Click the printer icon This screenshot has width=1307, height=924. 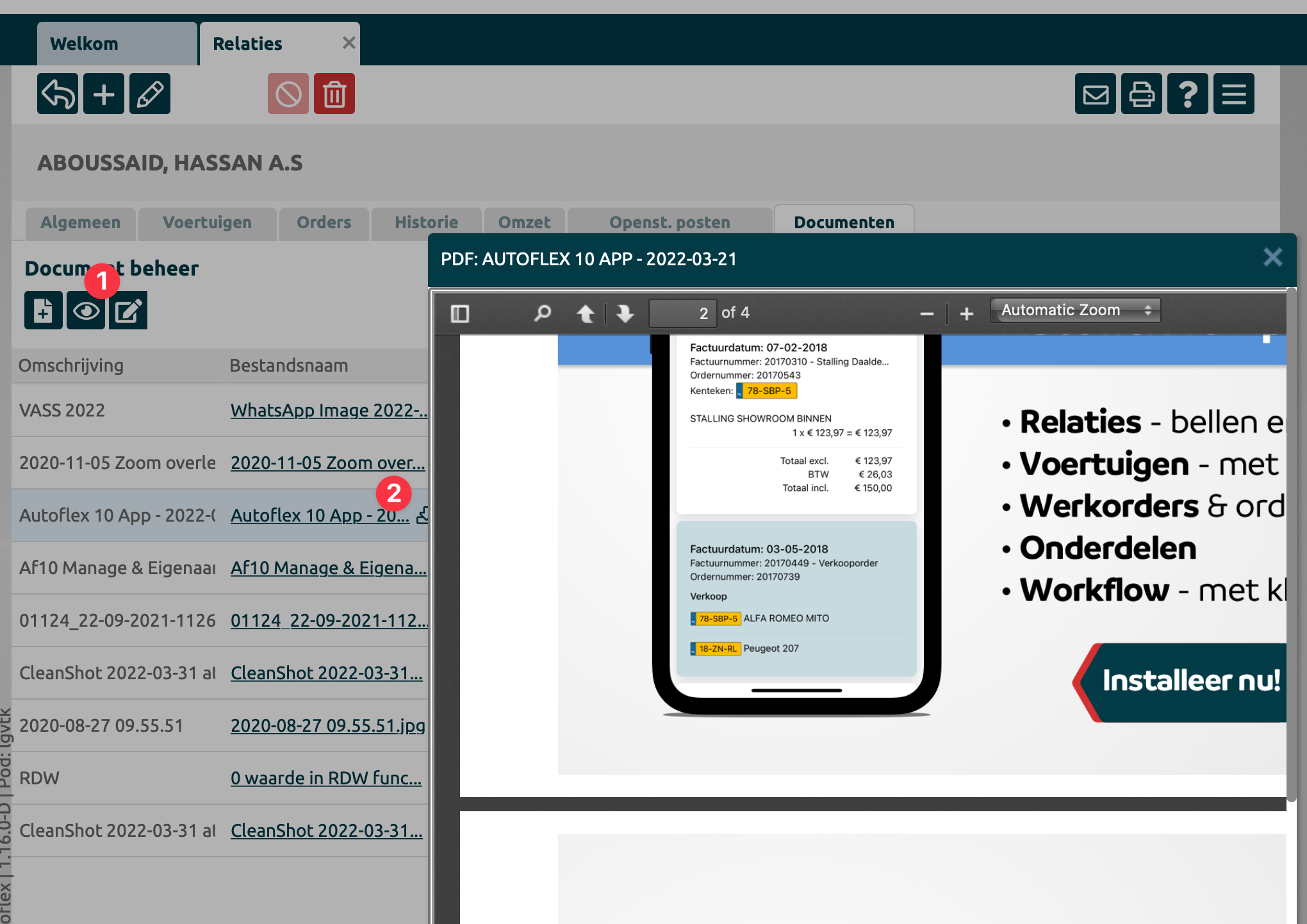tap(1142, 94)
